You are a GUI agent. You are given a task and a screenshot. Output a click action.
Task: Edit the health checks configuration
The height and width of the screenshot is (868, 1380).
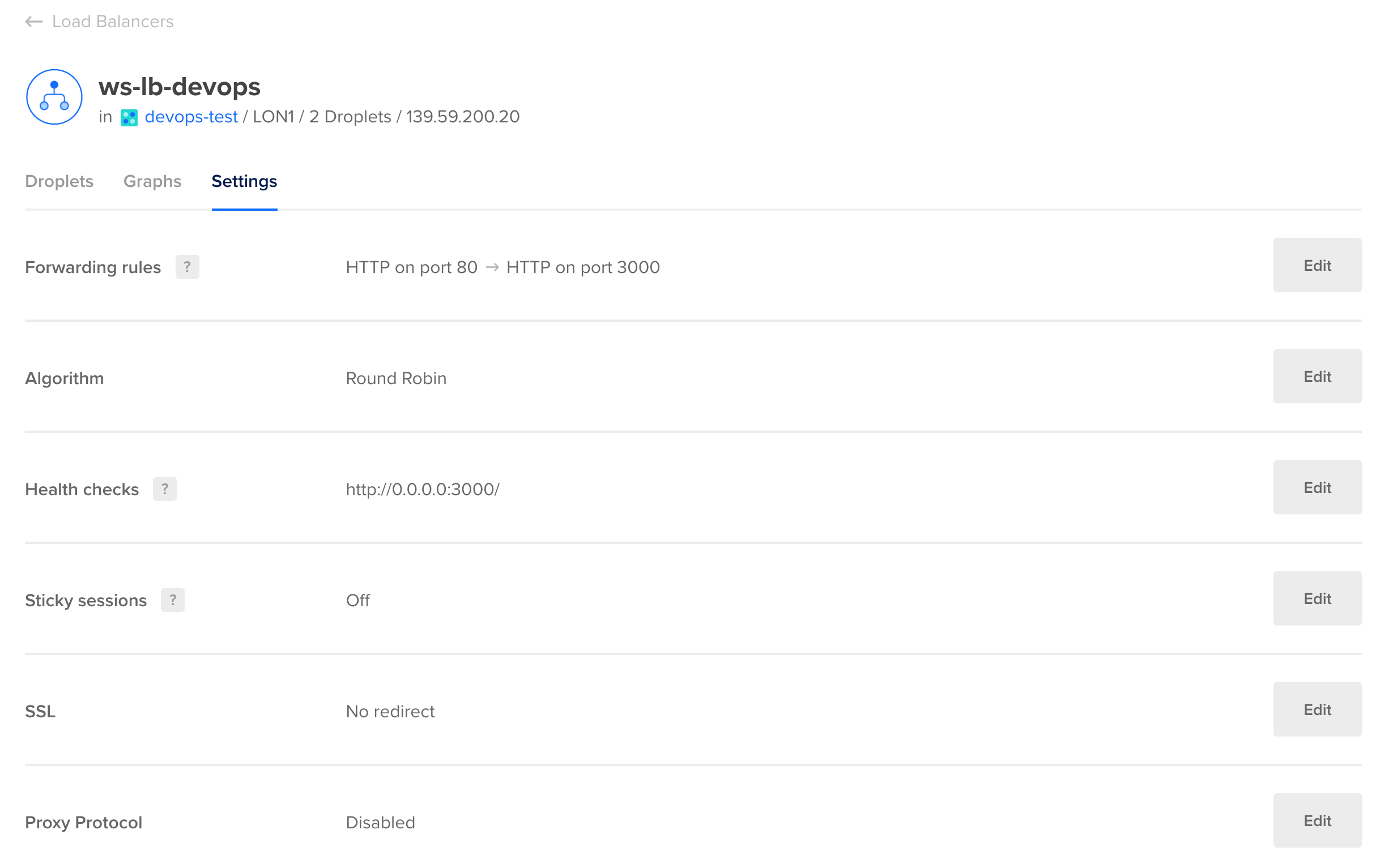tap(1317, 487)
